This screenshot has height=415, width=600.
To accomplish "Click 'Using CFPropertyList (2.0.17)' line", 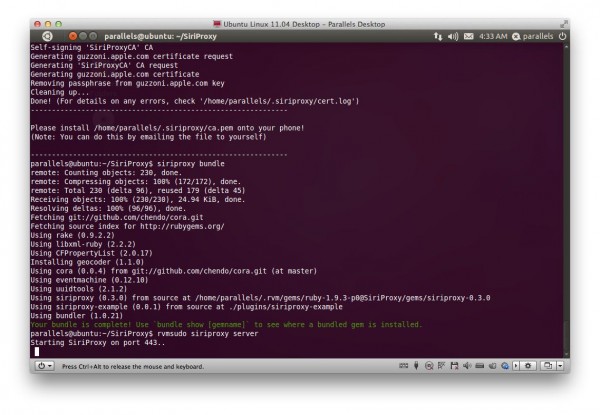I will pyautogui.click(x=91, y=253).
